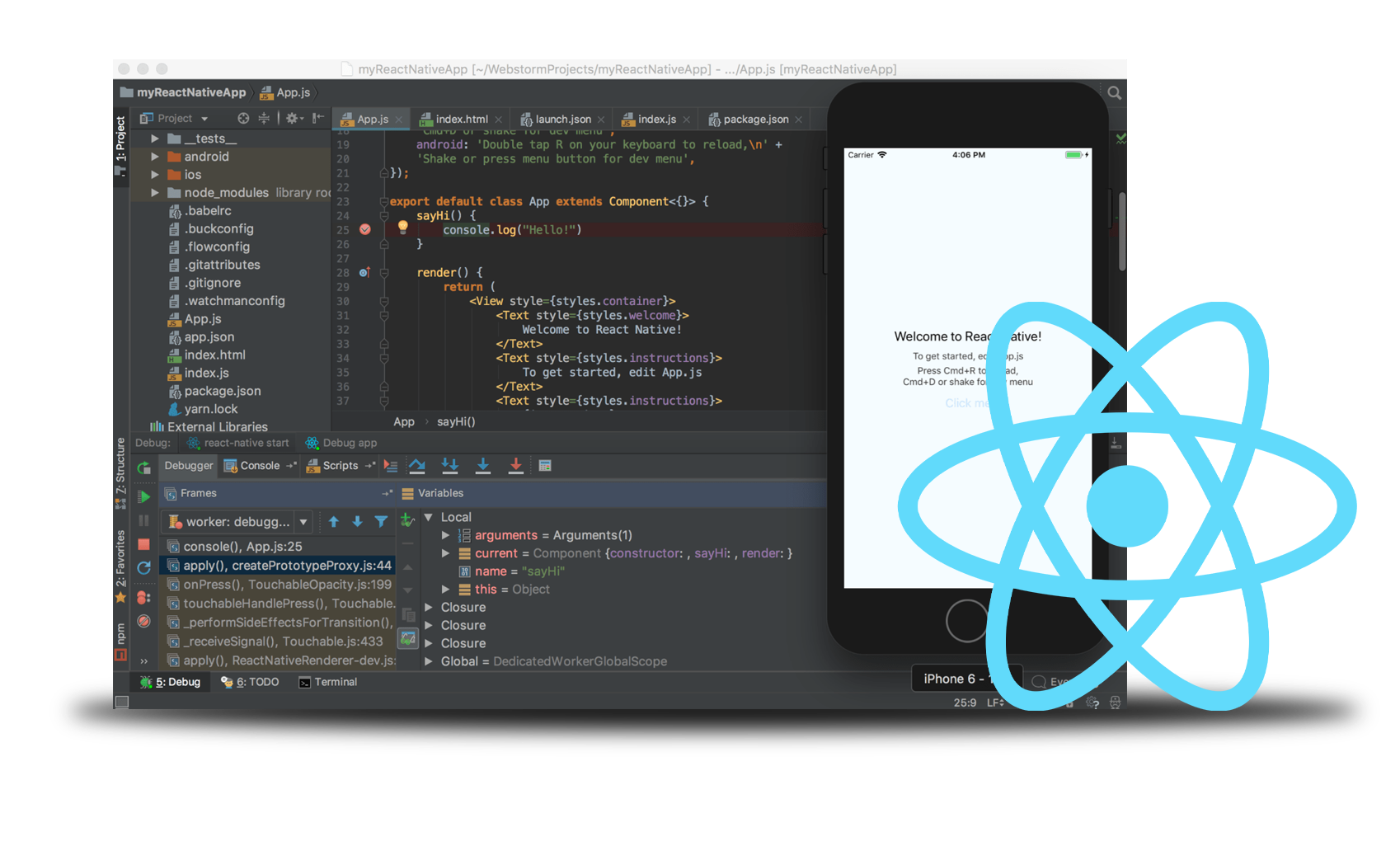Stop the debug session with the red square
1400x846 pixels.
click(x=143, y=543)
